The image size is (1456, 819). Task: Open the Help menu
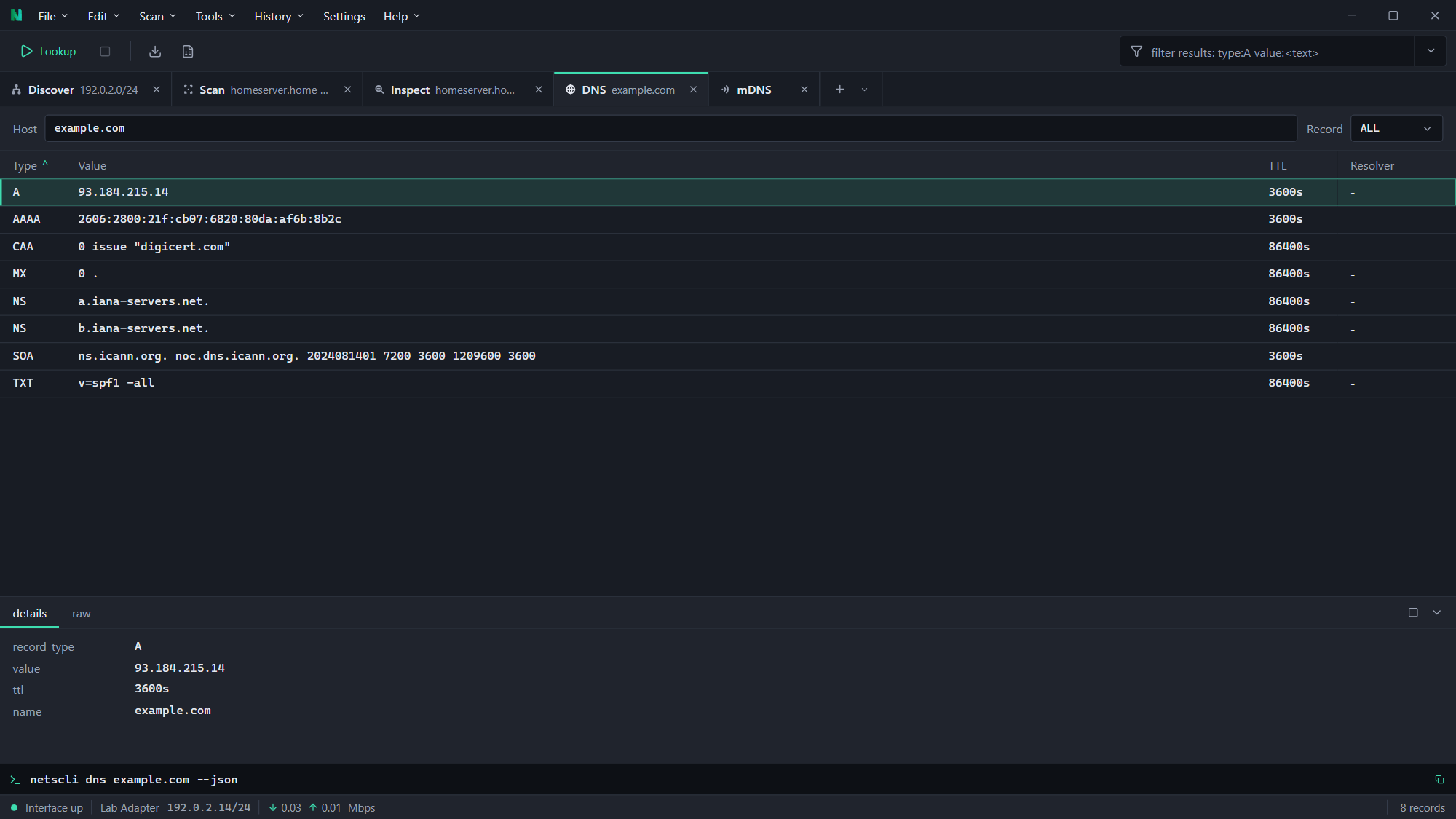coord(401,16)
